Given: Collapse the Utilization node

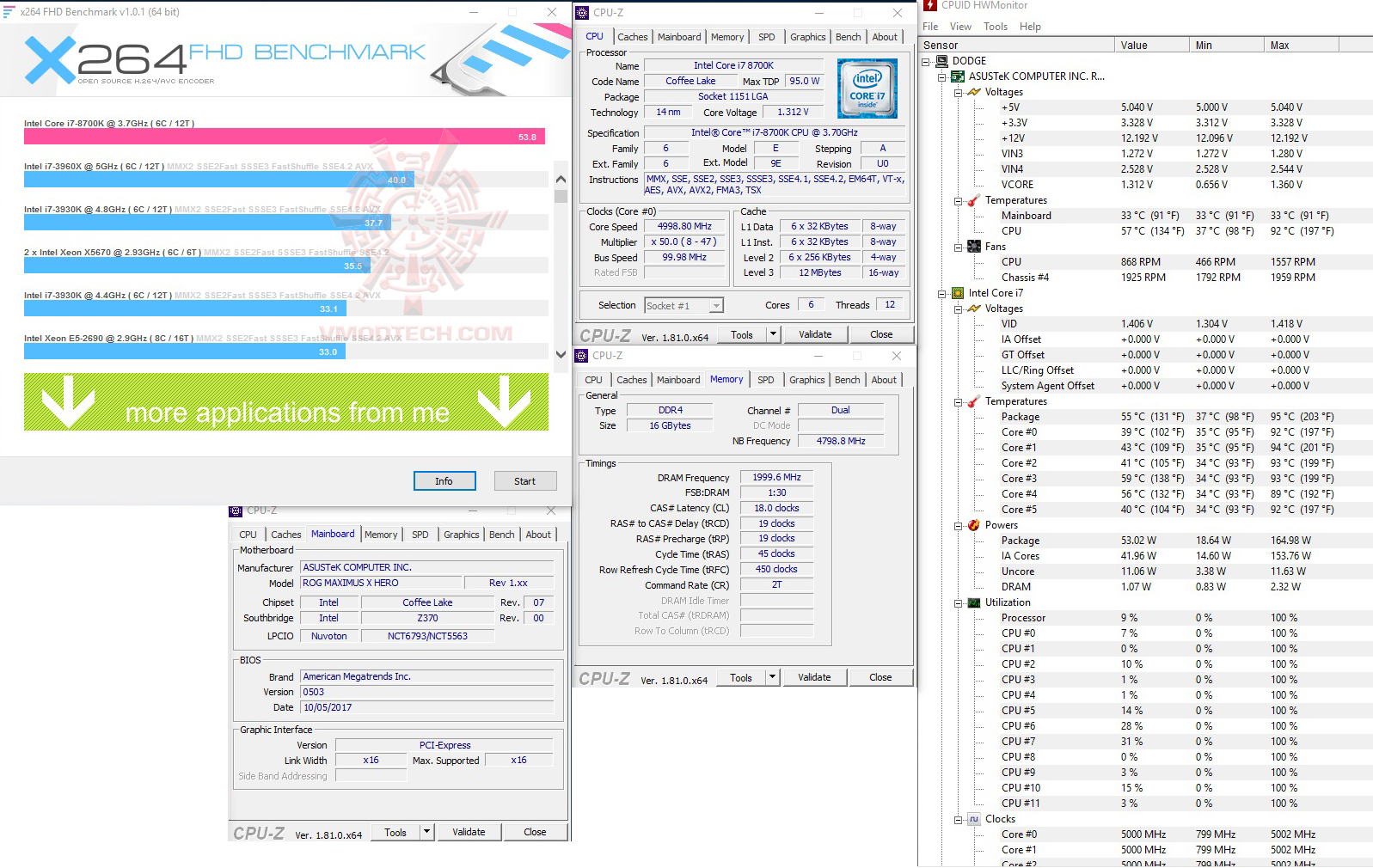Looking at the screenshot, I should pos(958,602).
